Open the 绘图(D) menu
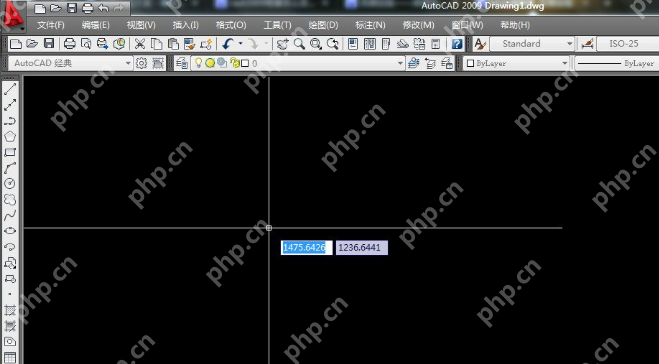The image size is (659, 364). pos(323,25)
